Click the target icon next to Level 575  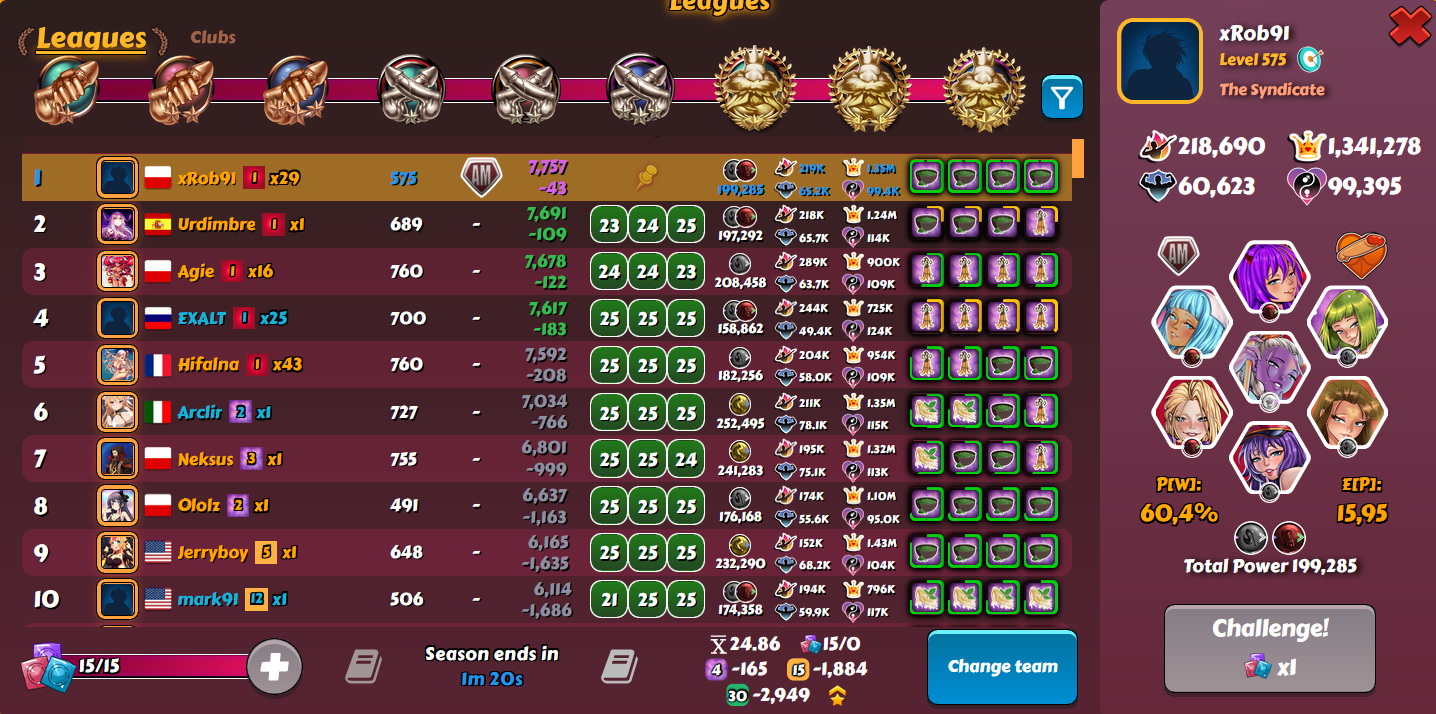point(1310,59)
